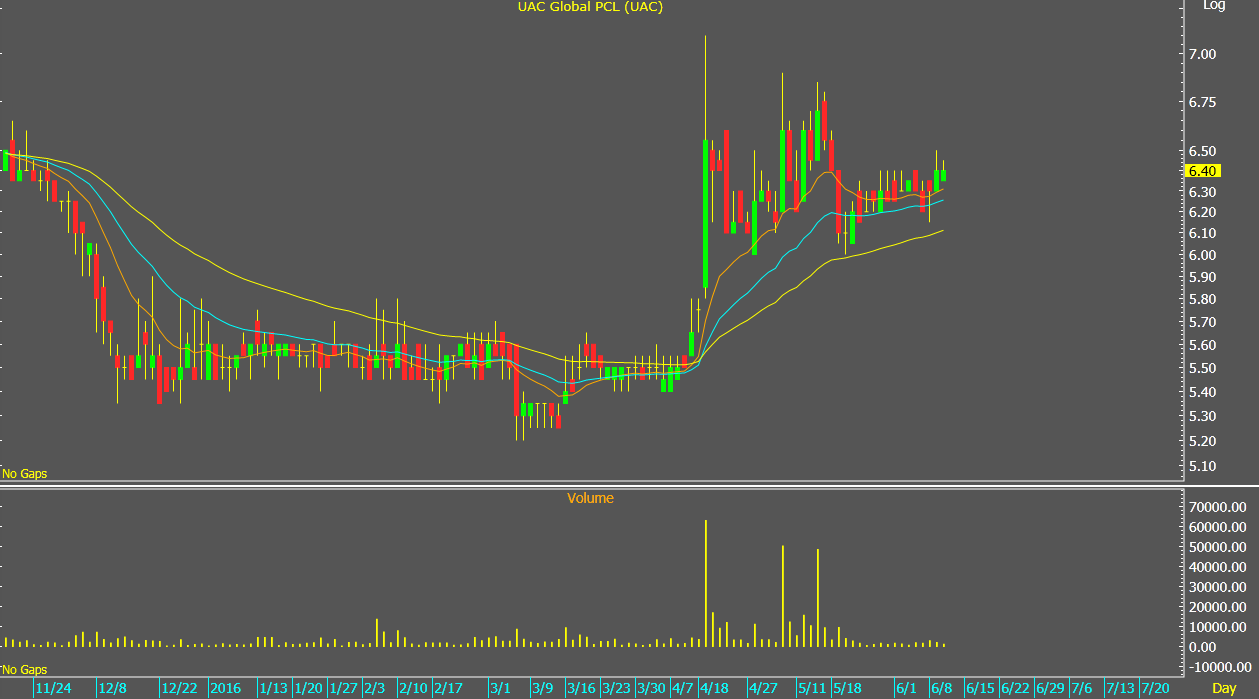1259x699 pixels.
Task: Click the 2/17 date marker
Action: pyautogui.click(x=448, y=688)
